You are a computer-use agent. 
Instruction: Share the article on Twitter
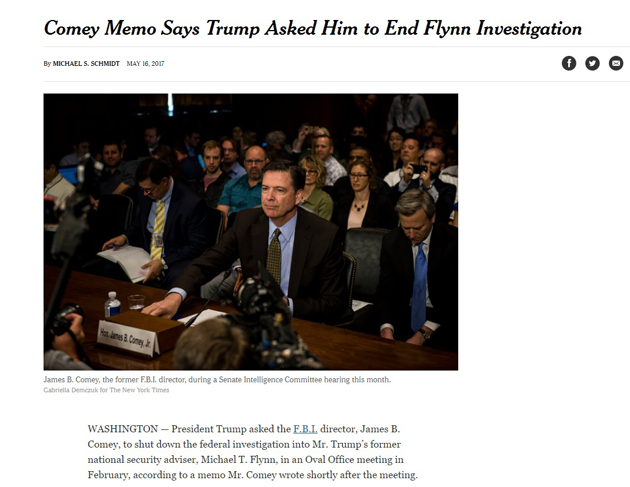(x=592, y=63)
